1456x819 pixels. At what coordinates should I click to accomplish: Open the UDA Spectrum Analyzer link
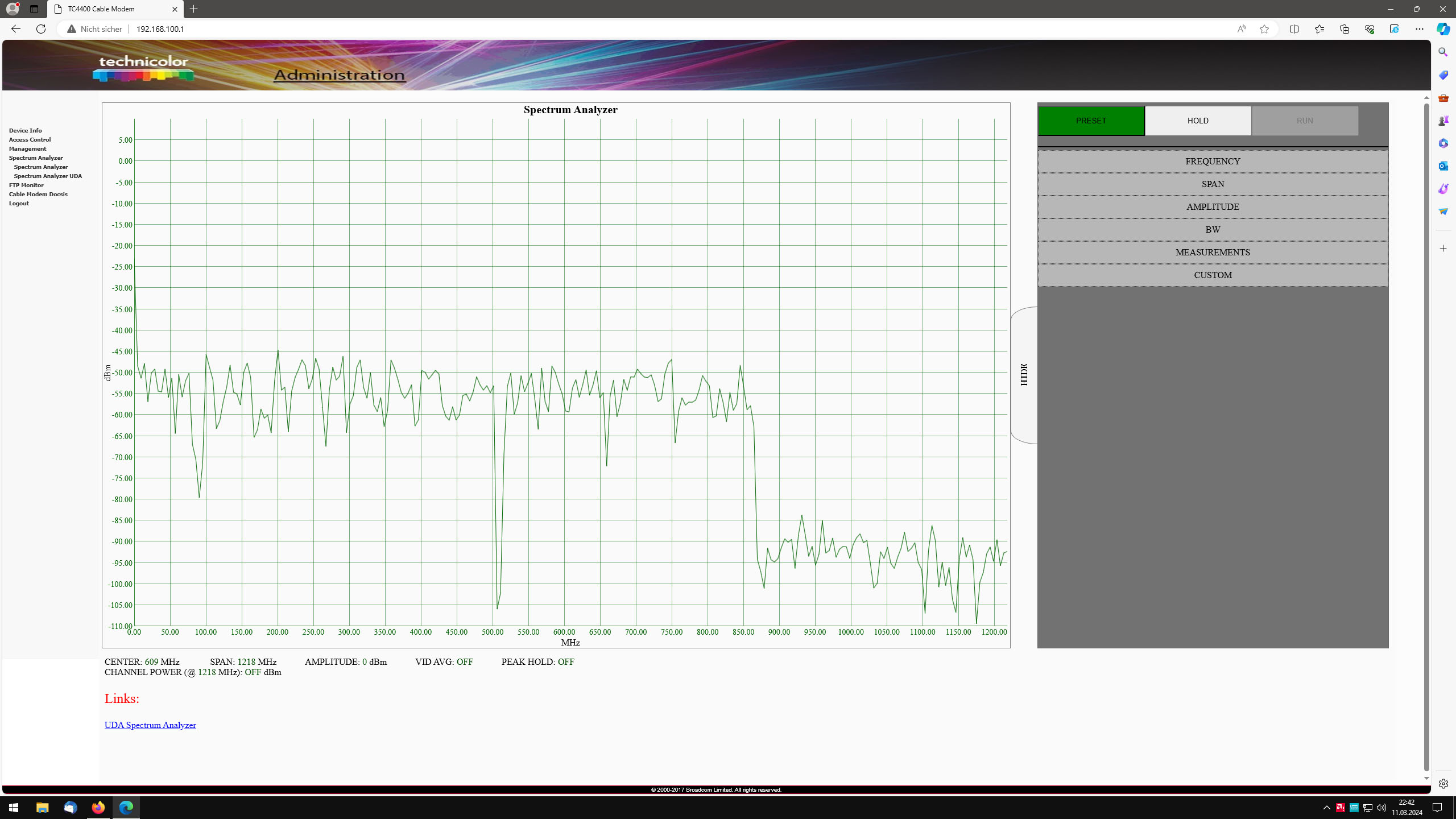coord(150,725)
